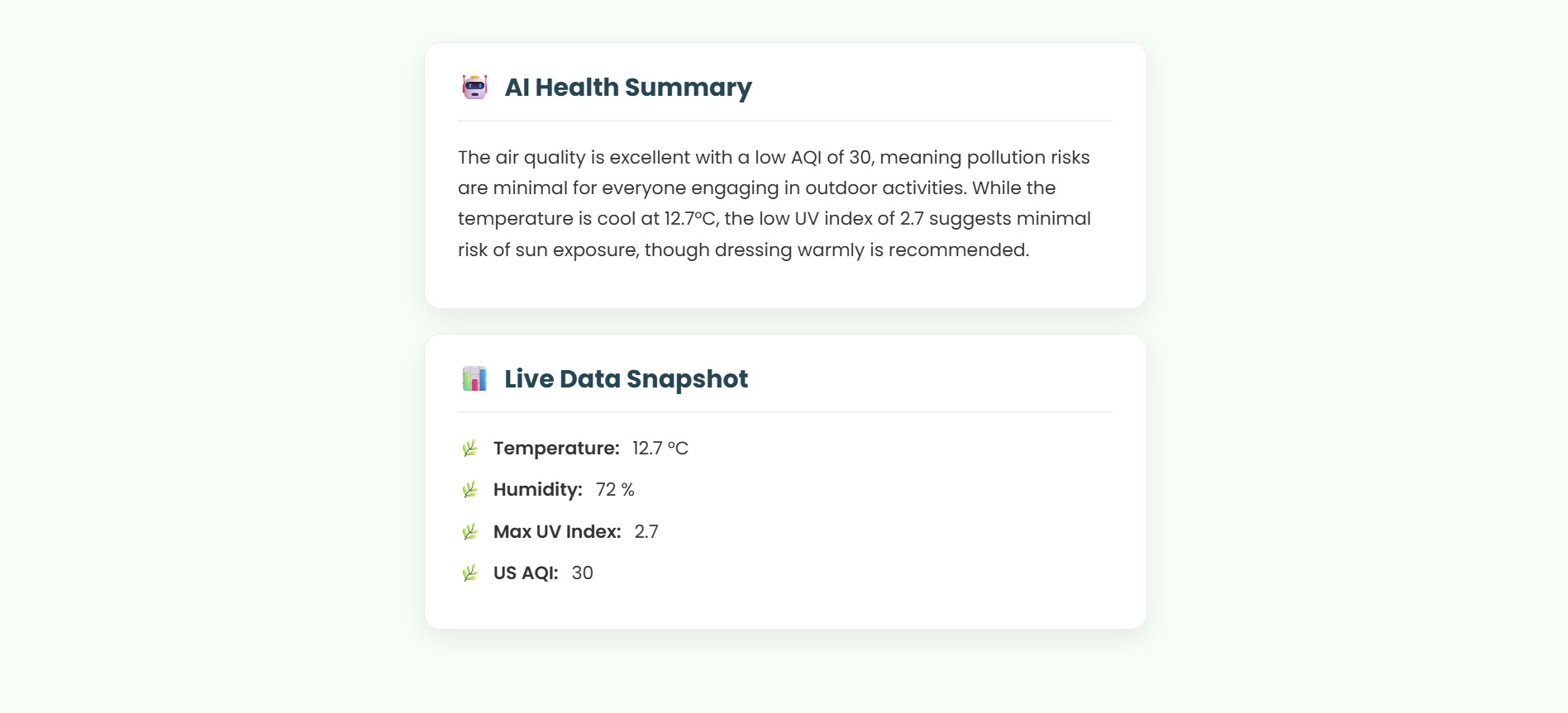This screenshot has height=713, width=1568.
Task: Click the robot icon beside AI Health Summary
Action: 474,87
